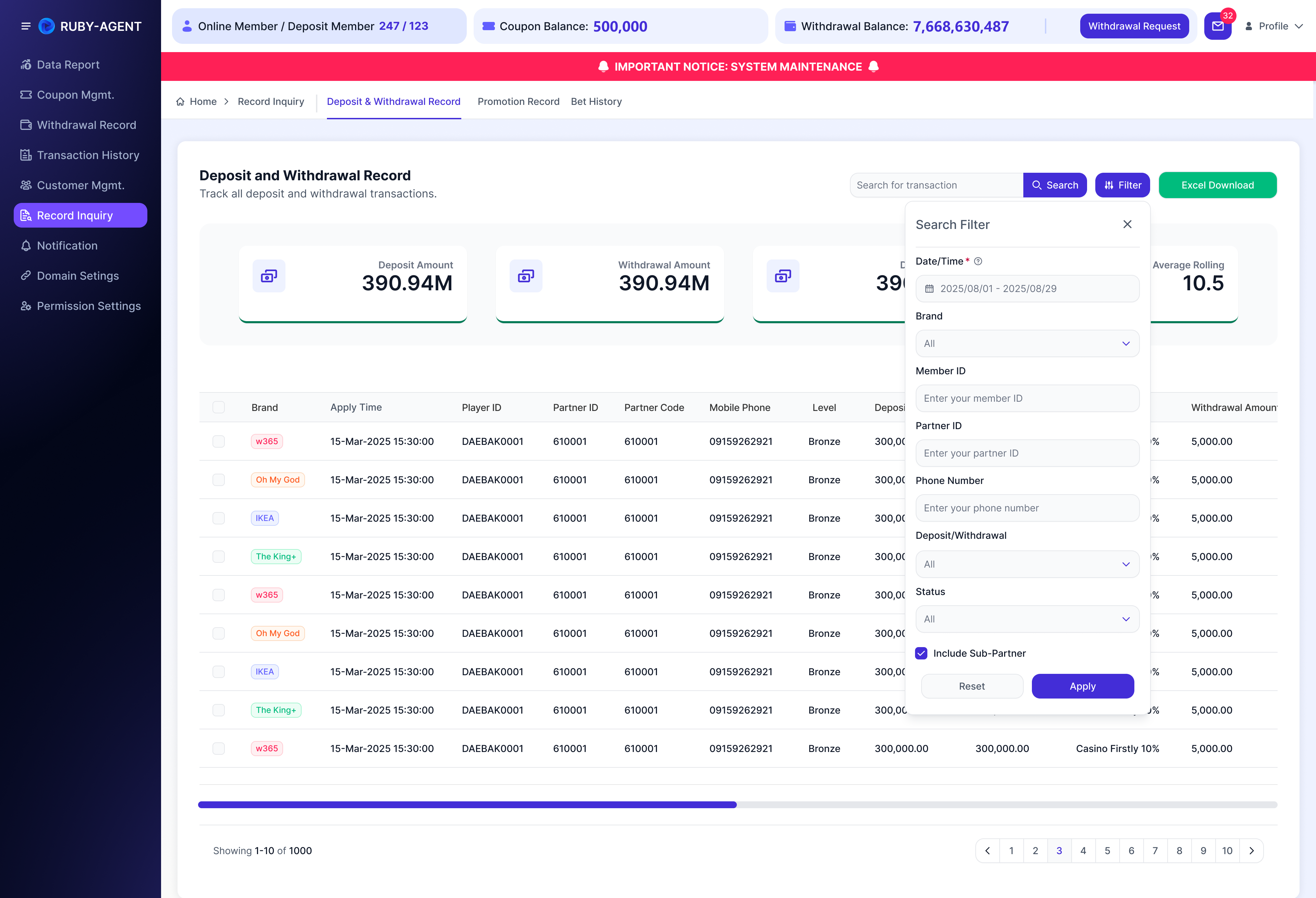Check the first Oh My God row checkbox
Screen dimensions: 1316x898
[x=219, y=480]
